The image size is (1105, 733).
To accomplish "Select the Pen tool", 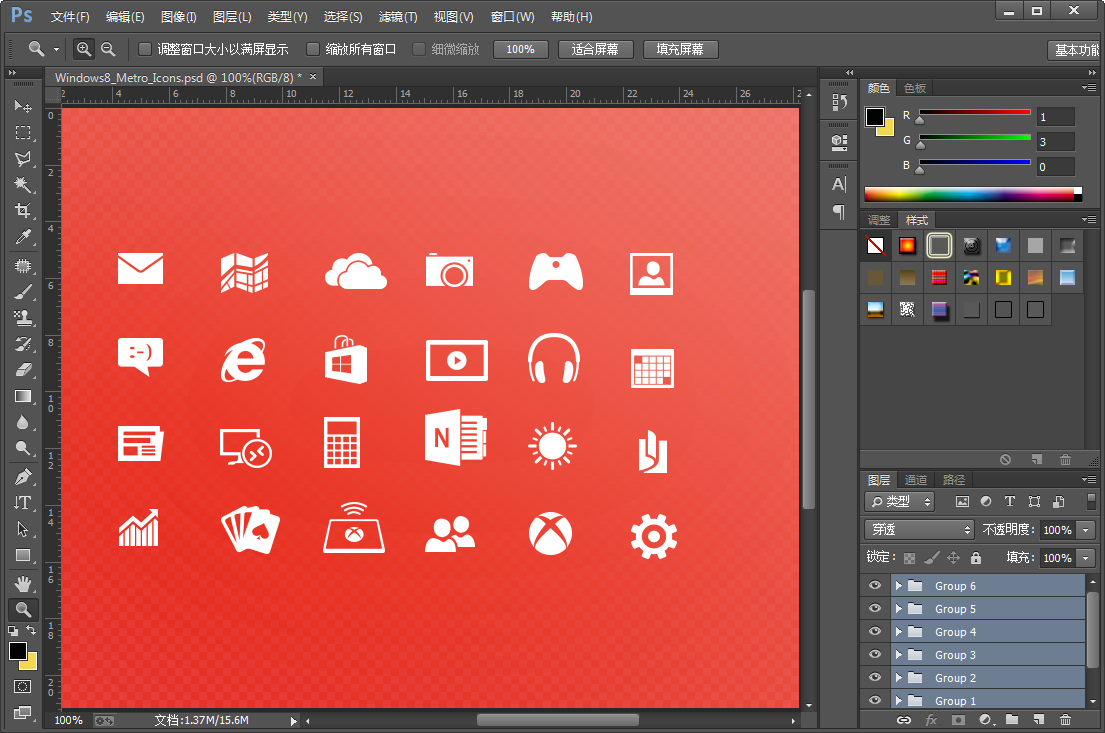I will pyautogui.click(x=23, y=477).
